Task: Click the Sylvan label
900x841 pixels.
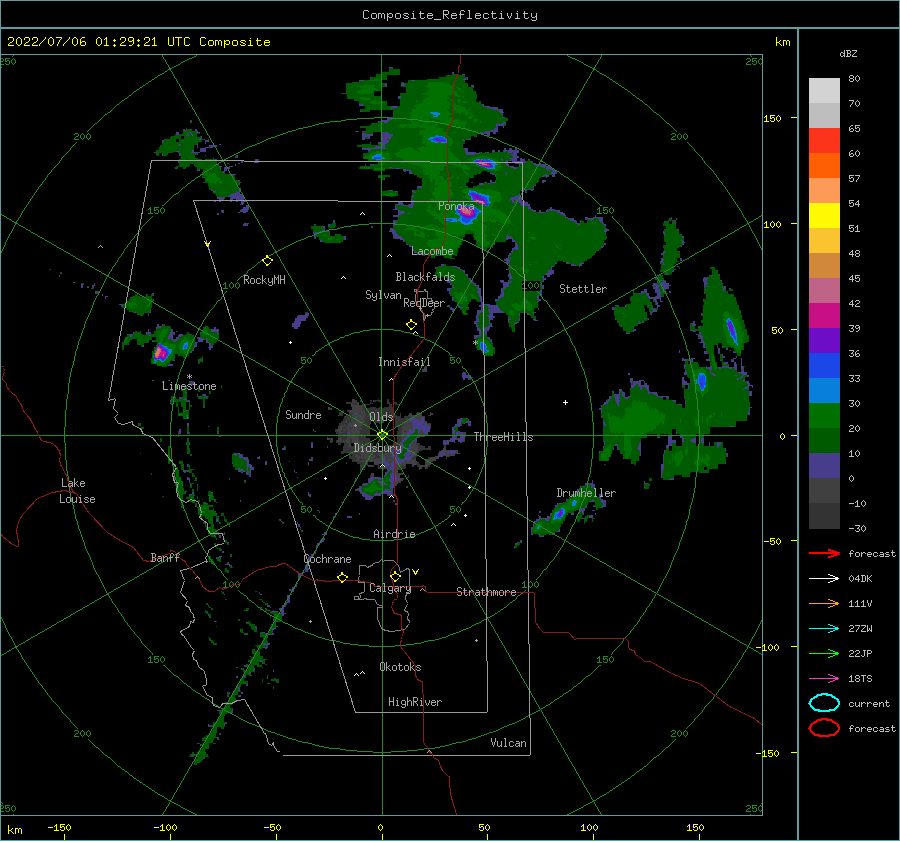Action: [383, 295]
